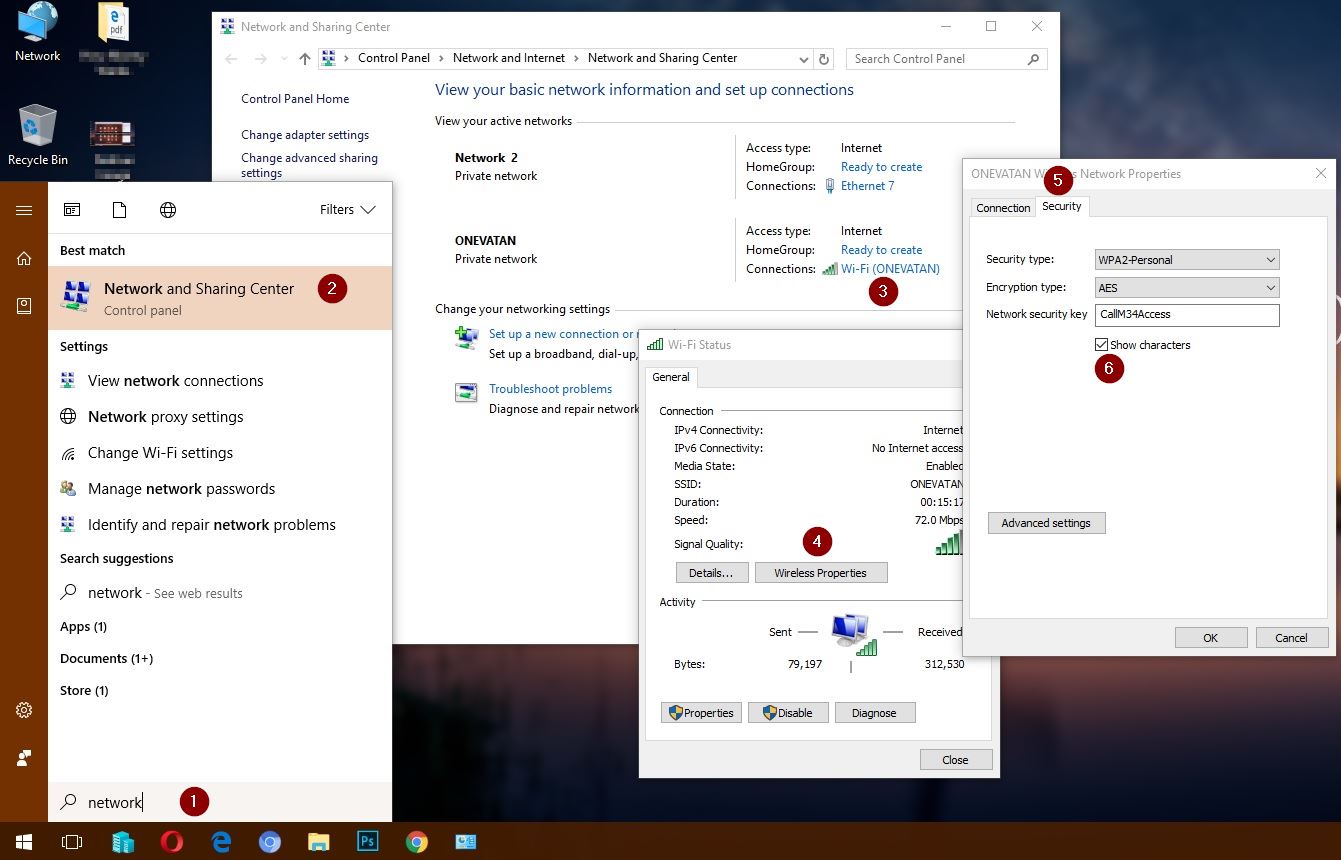Click Cancel in Wireless Network Properties
Viewport: 1341px width, 860px height.
pyautogui.click(x=1291, y=638)
